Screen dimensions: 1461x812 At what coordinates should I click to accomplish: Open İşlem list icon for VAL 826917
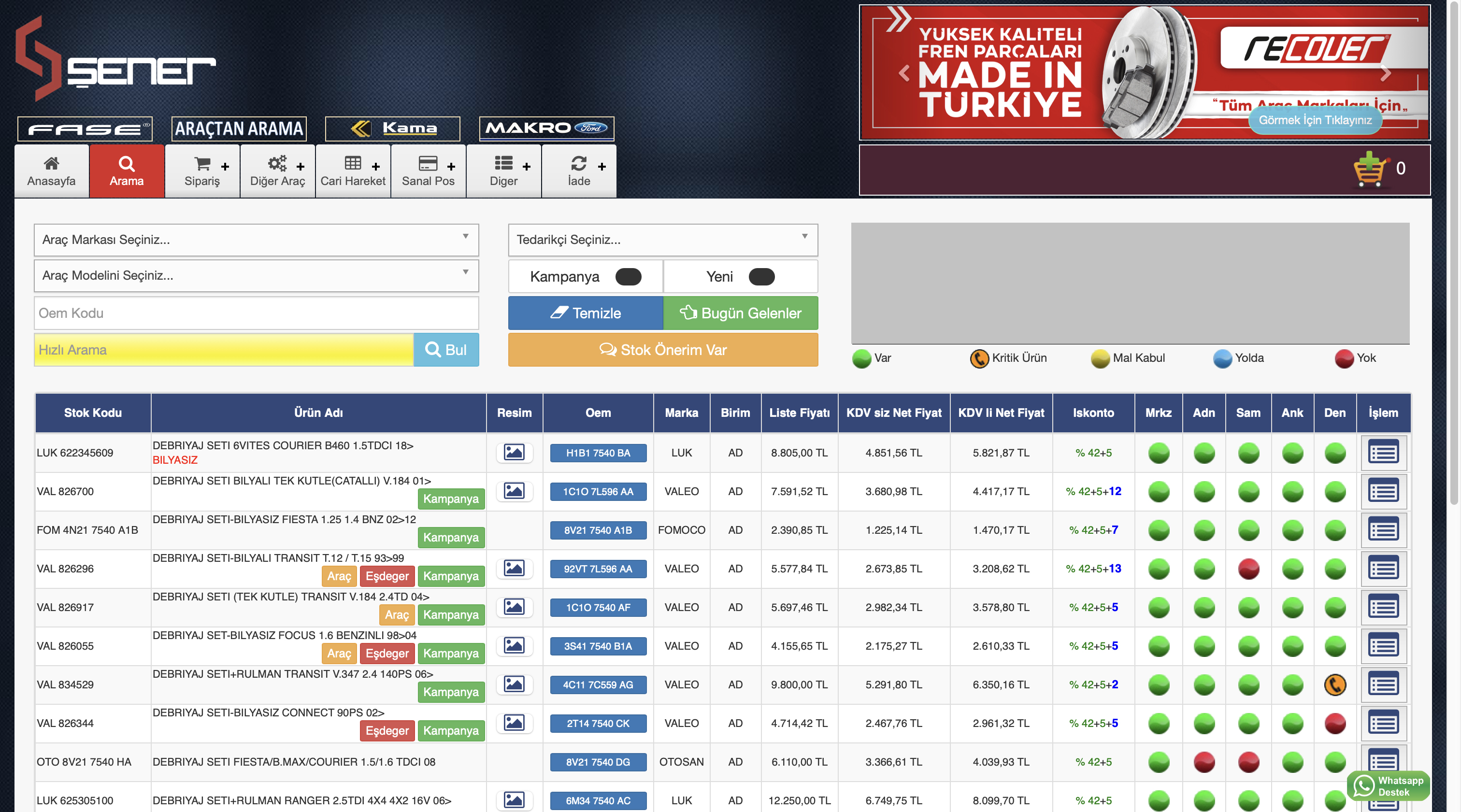point(1383,607)
